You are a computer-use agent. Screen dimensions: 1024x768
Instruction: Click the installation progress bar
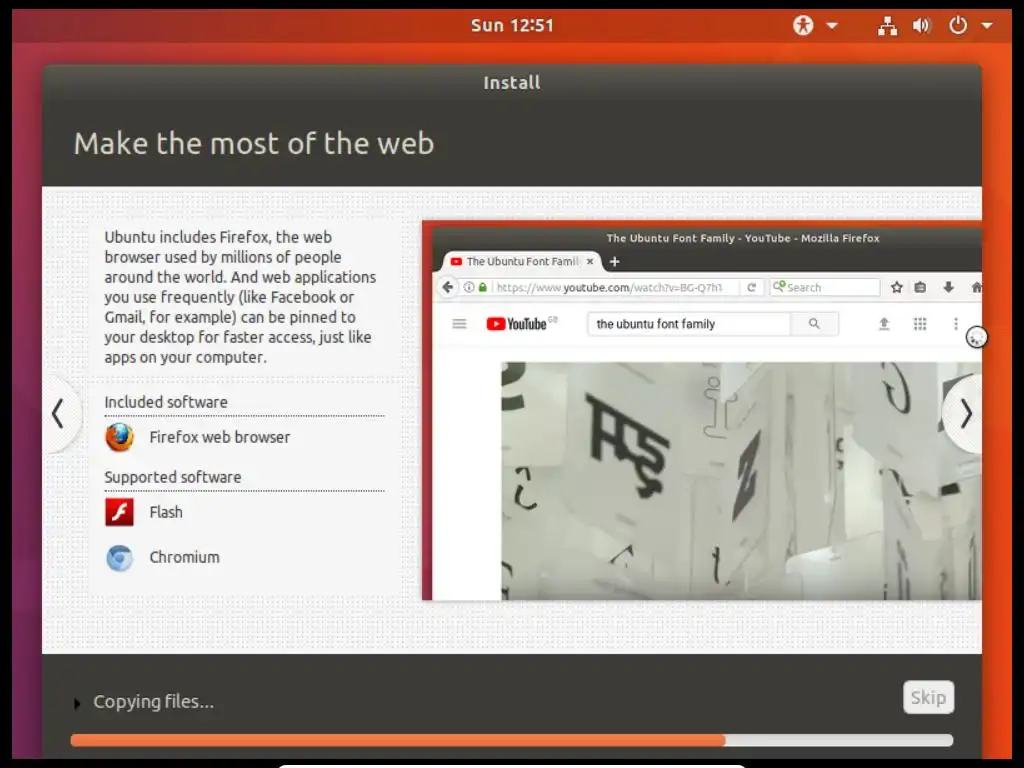(511, 740)
